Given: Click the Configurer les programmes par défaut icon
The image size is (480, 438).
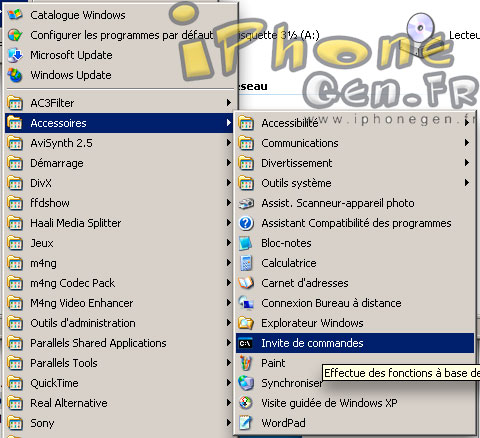Looking at the screenshot, I should [15, 35].
